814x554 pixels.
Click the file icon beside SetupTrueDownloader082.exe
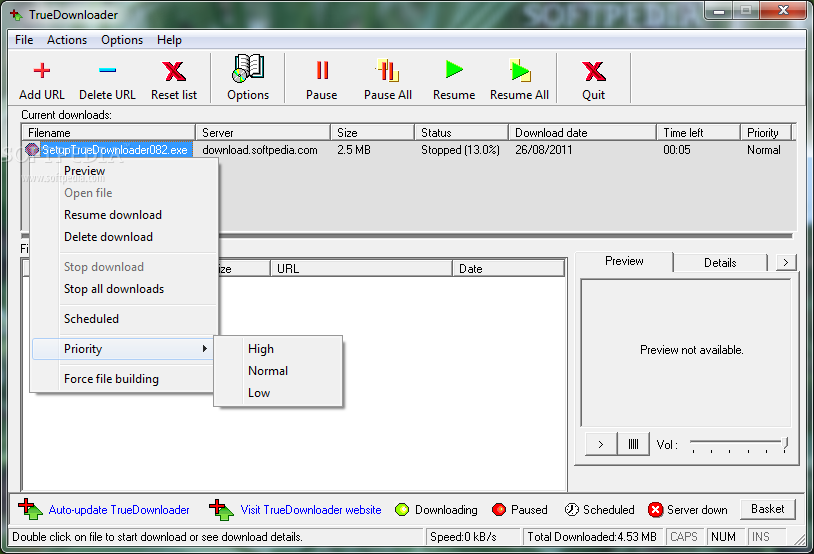click(32, 150)
